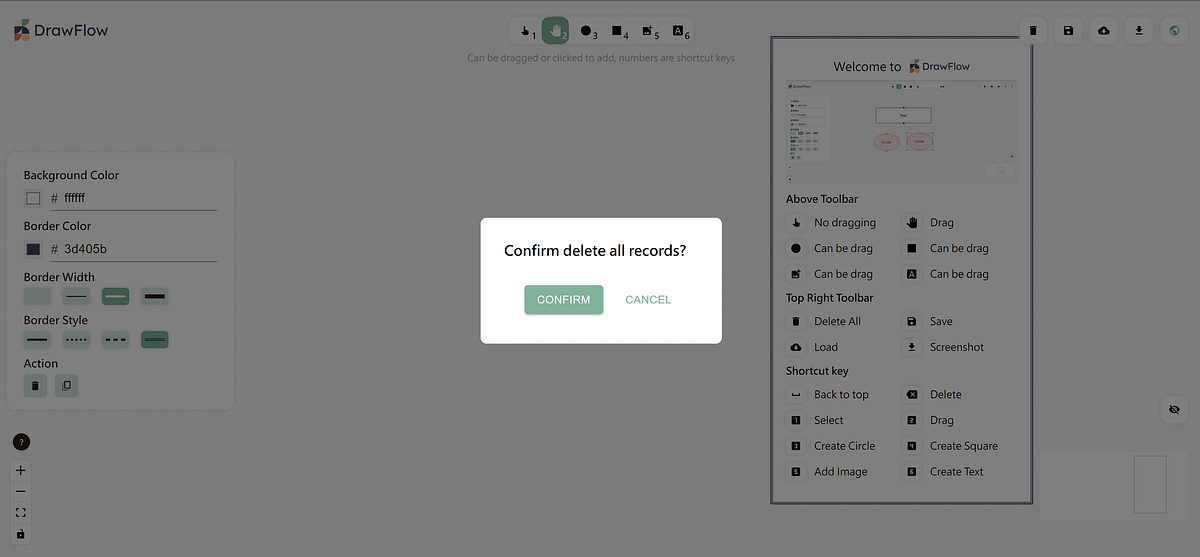Select the no-border Border Width option

tap(37, 296)
